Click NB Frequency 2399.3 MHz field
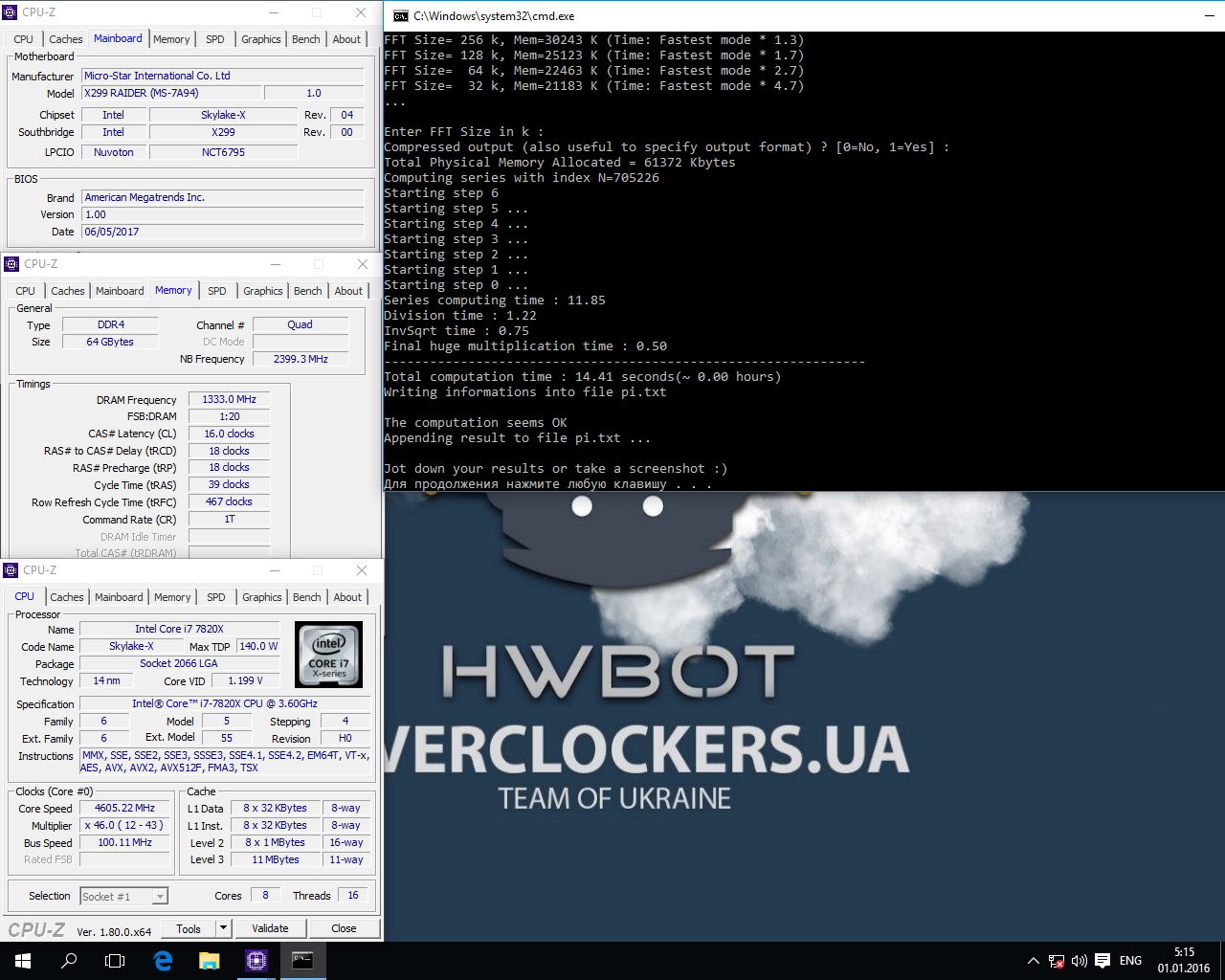The height and width of the screenshot is (980, 1225). coord(301,359)
